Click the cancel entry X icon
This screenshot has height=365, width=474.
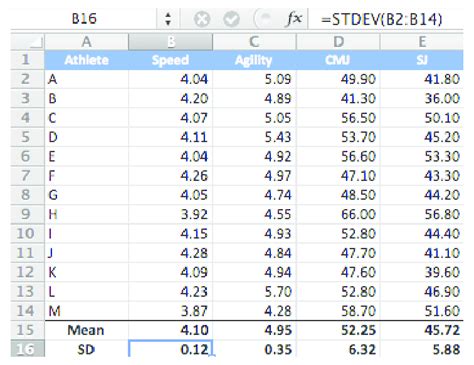click(x=202, y=19)
